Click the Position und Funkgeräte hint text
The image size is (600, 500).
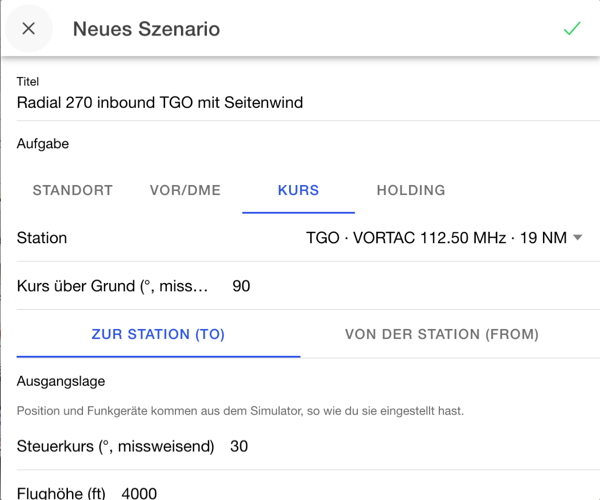(x=240, y=411)
